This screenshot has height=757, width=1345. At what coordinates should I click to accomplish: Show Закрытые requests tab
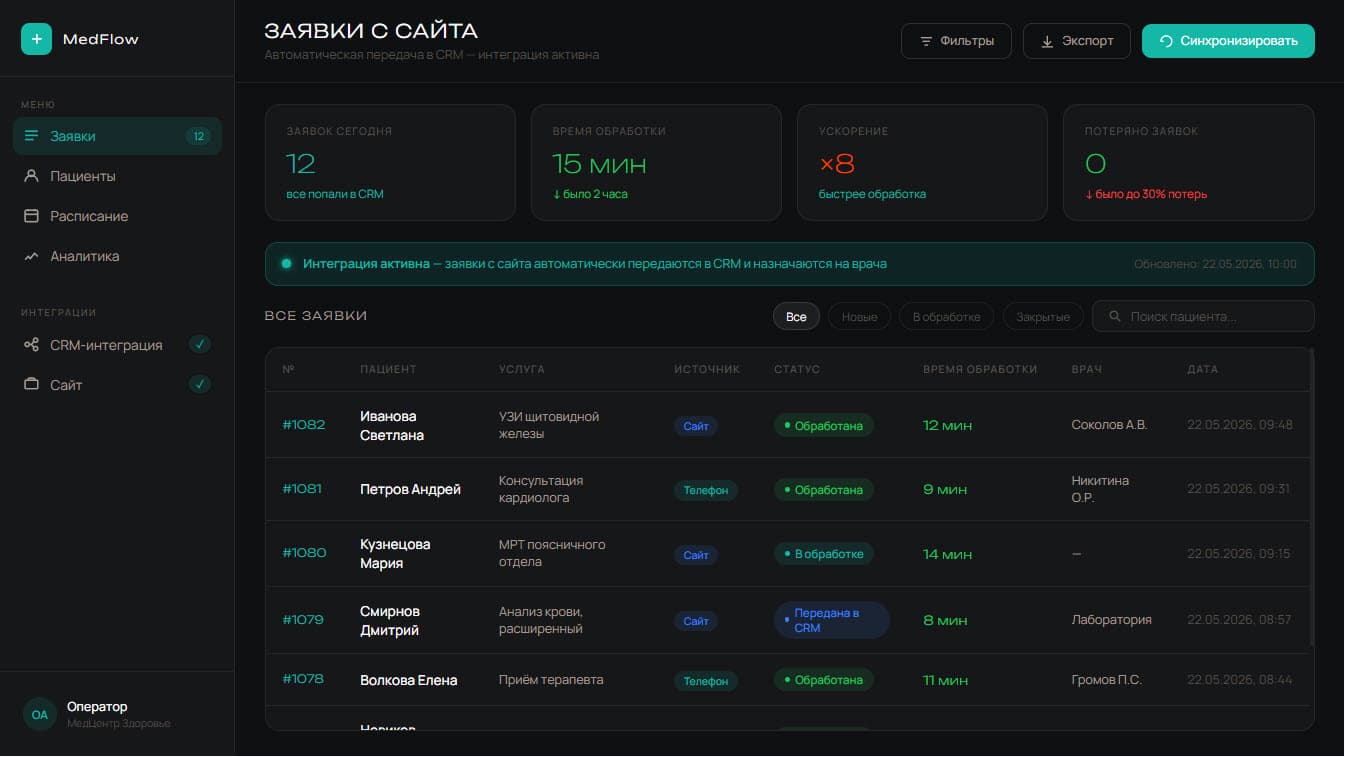(x=1043, y=316)
